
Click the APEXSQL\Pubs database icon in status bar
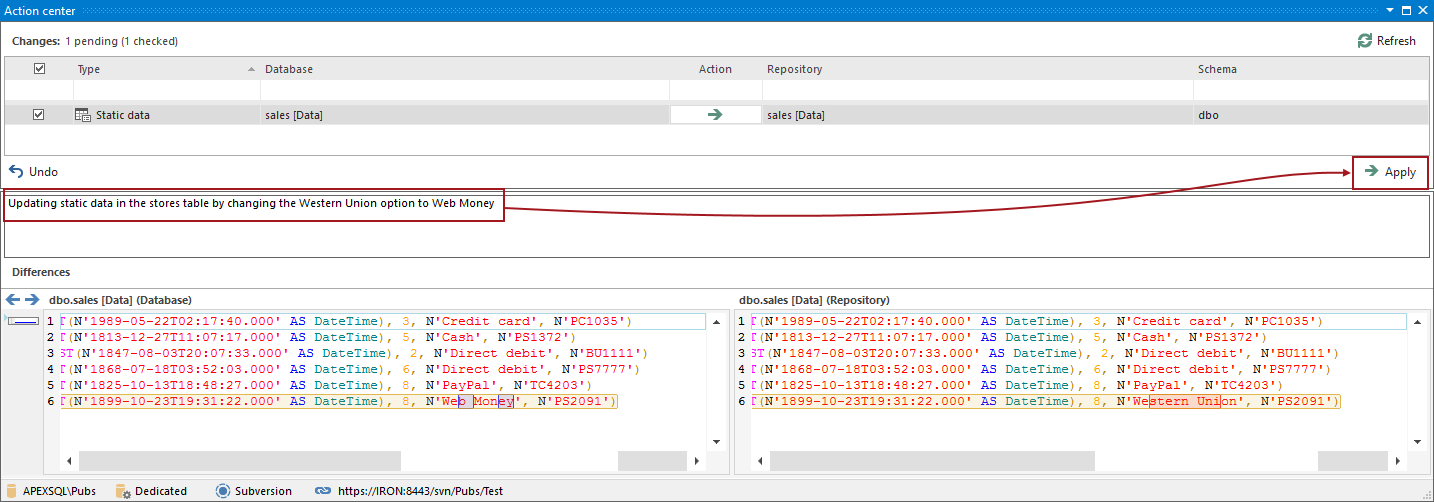10,491
